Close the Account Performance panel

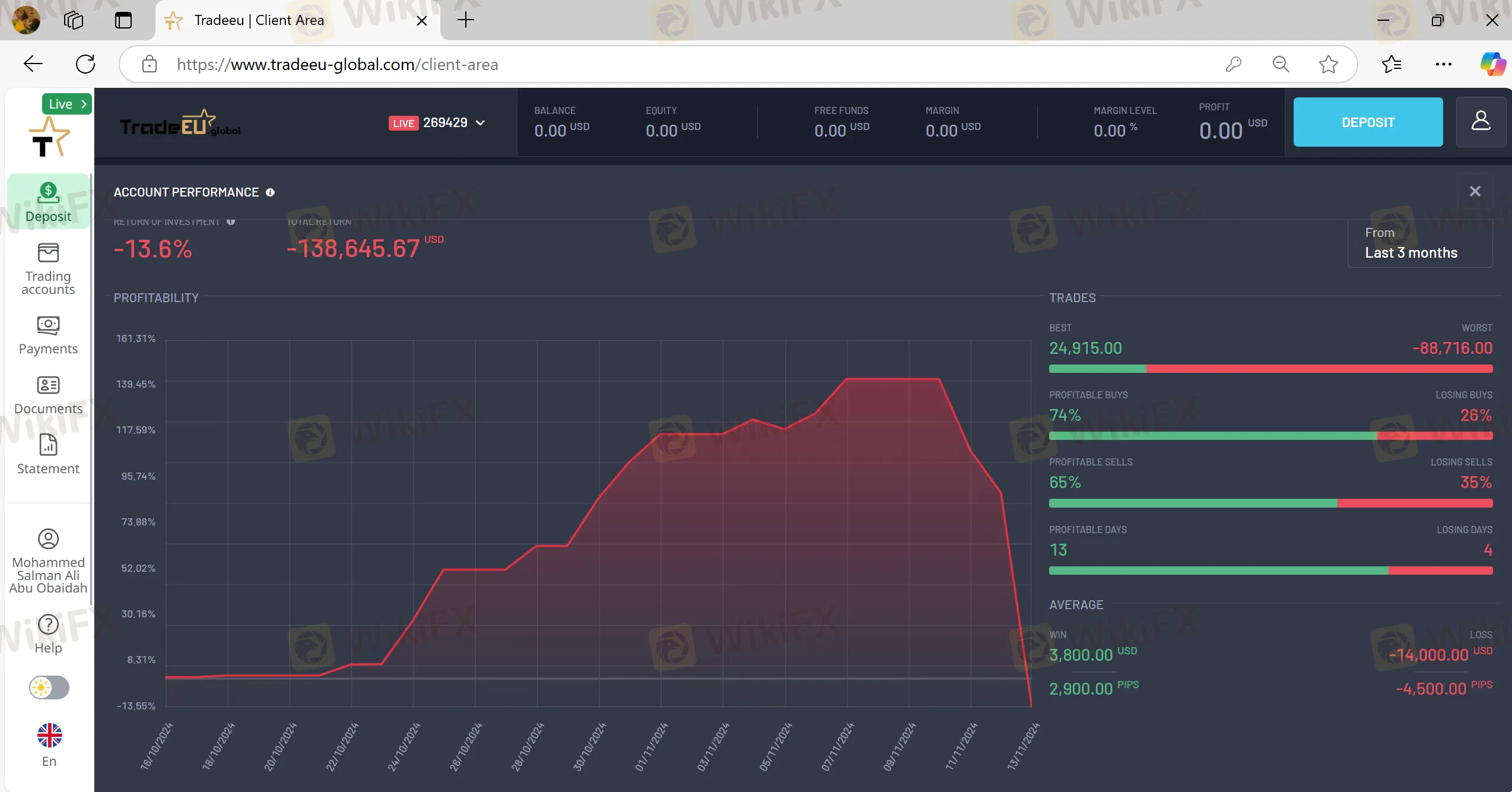[x=1475, y=191]
